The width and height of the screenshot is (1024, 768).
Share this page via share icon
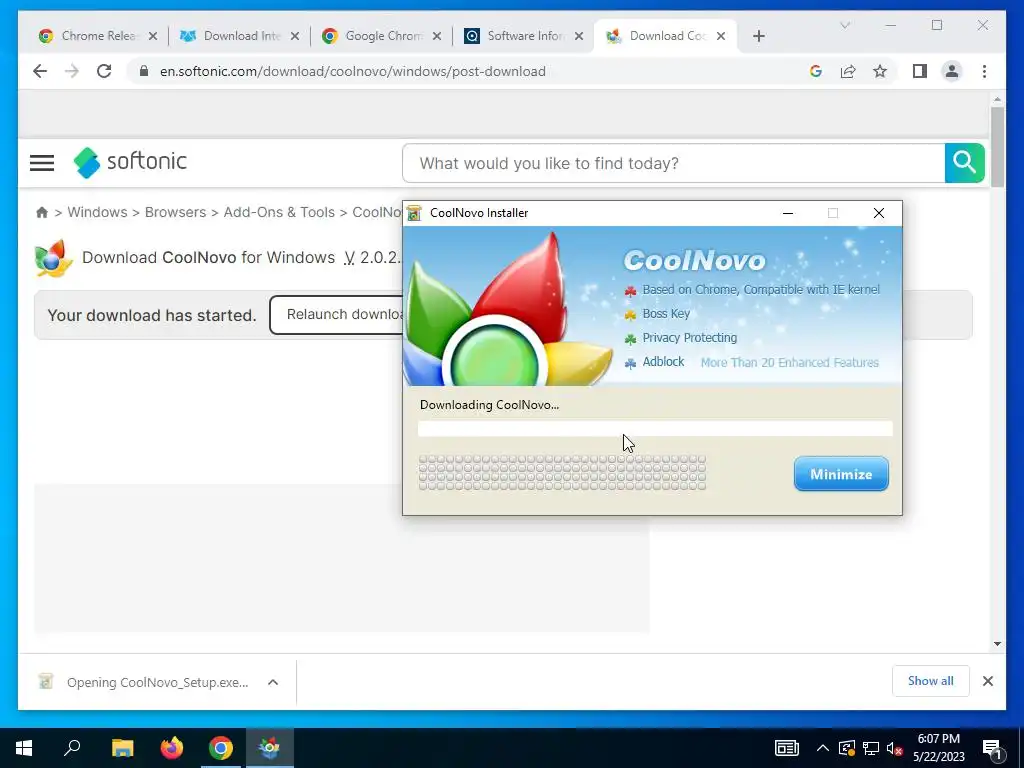click(848, 71)
